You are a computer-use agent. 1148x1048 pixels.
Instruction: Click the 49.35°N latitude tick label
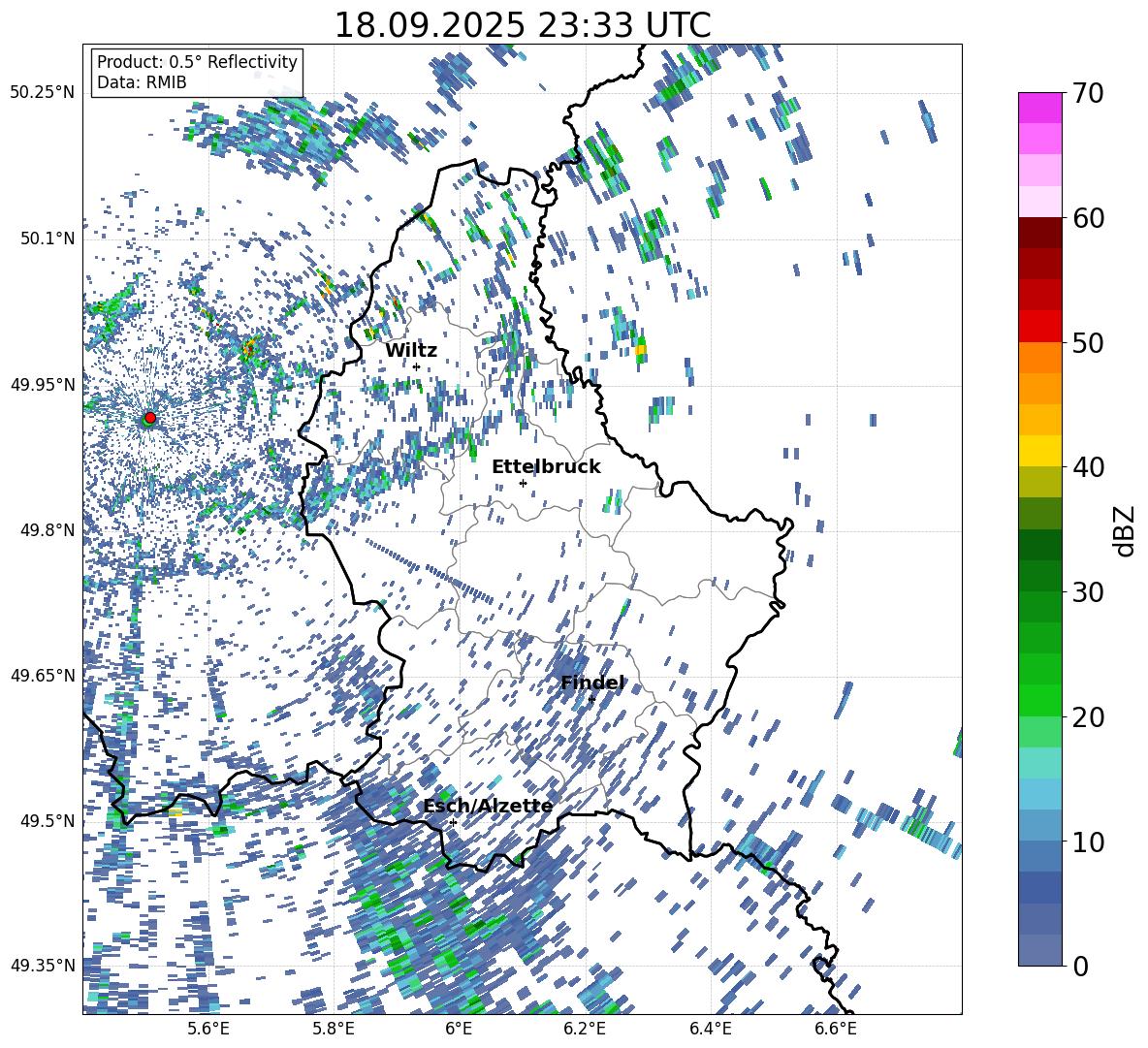coord(43,966)
